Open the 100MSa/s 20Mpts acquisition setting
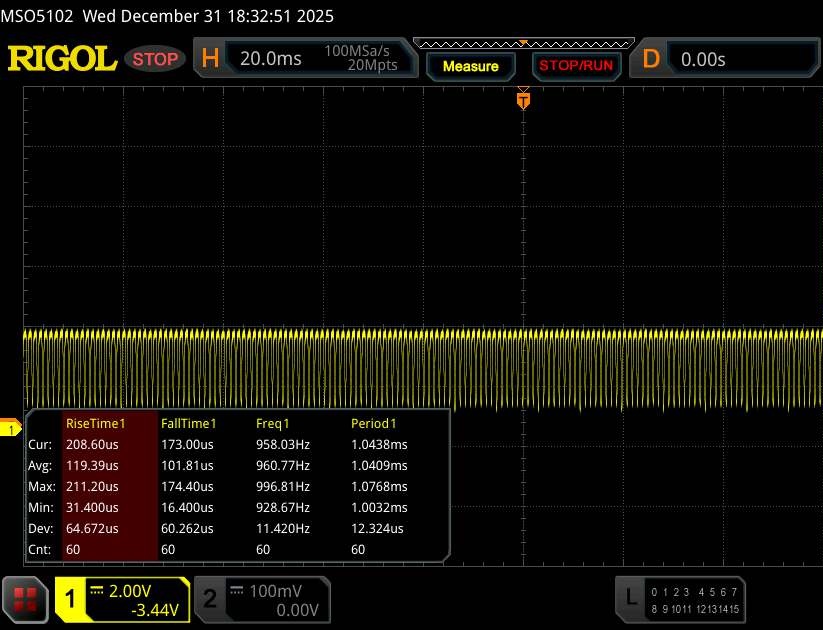Screen dimensions: 823x630 [x=360, y=59]
